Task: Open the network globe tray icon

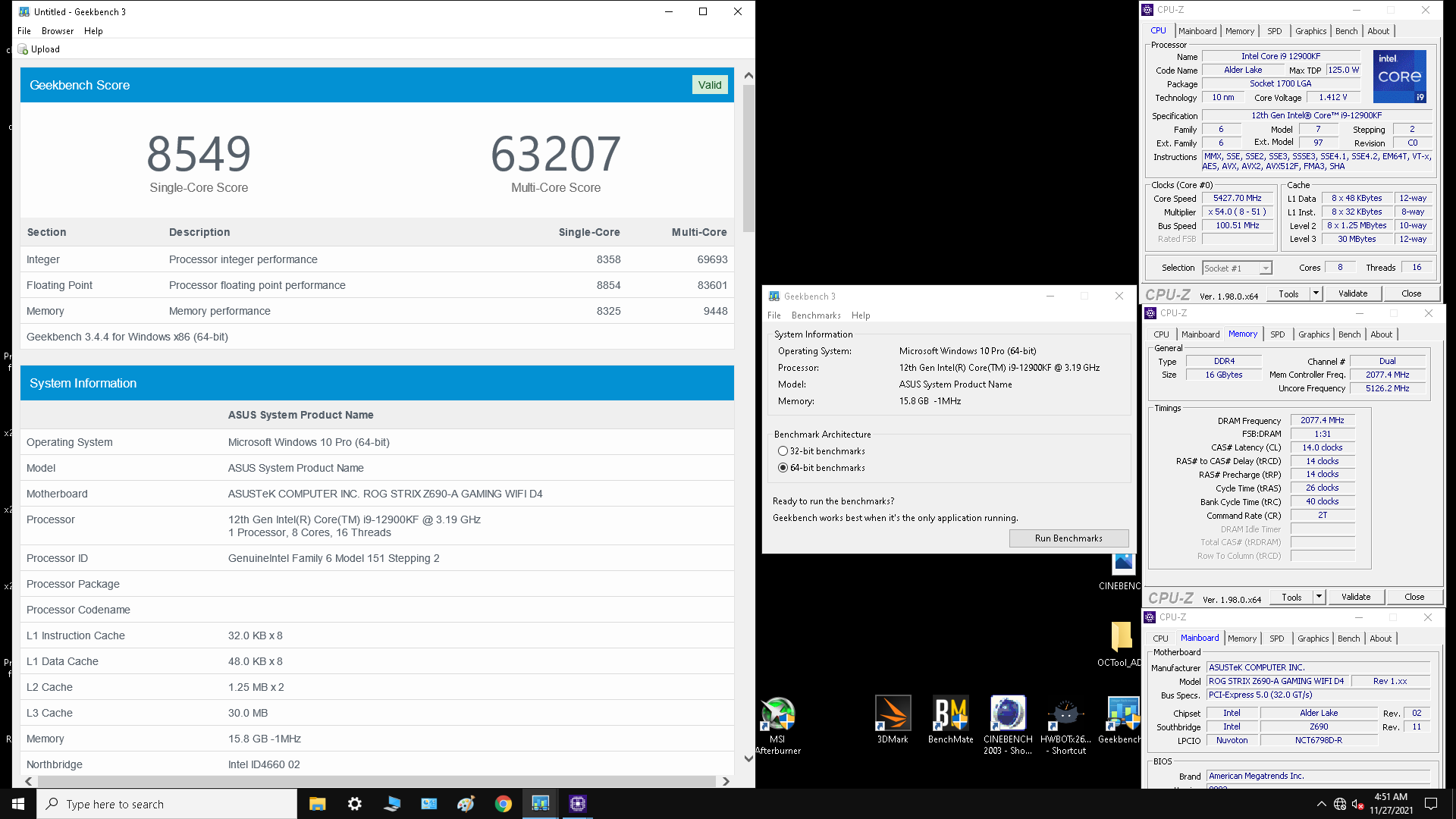Action: (1340, 804)
